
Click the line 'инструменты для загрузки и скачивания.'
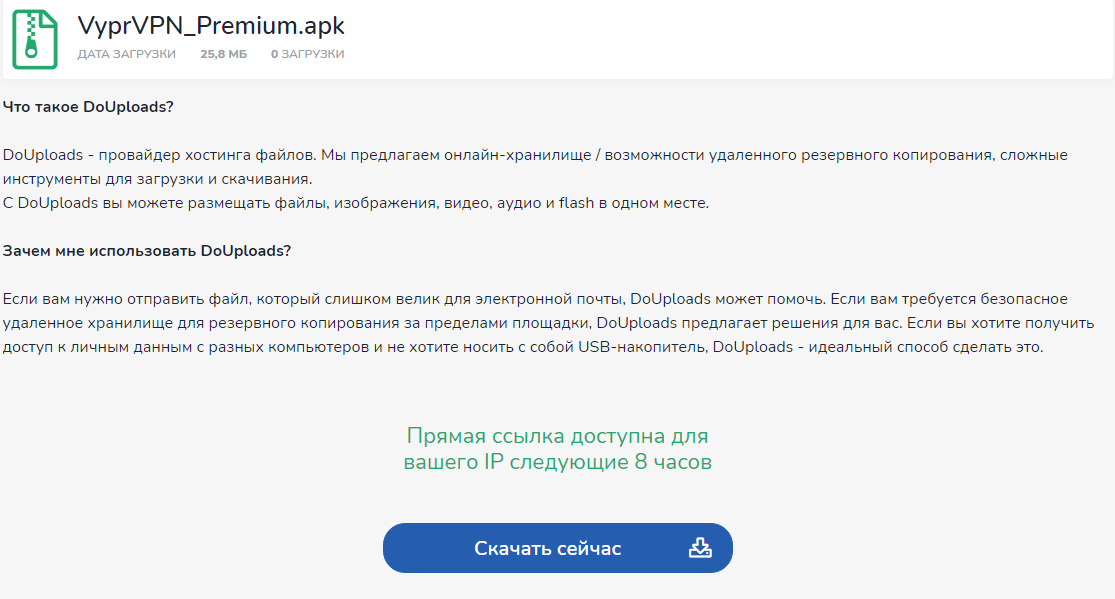point(157,179)
